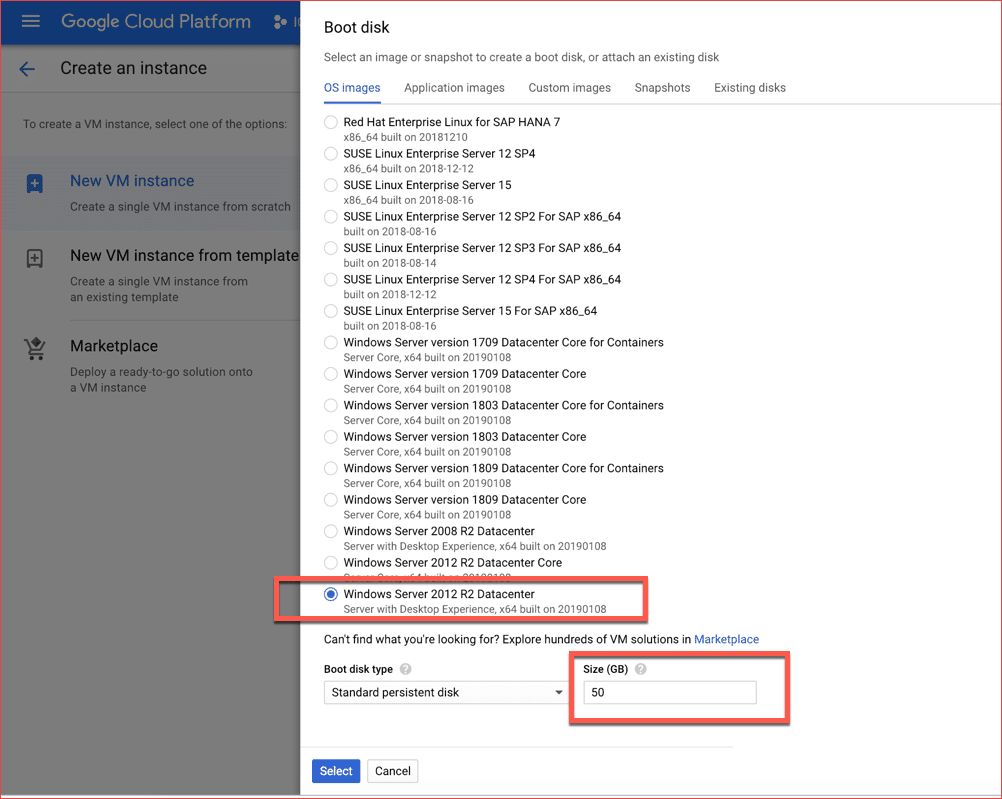The width and height of the screenshot is (1002, 799).
Task: Select Red Hat Enterprise Linux for SAP HANA 7
Action: [x=330, y=122]
